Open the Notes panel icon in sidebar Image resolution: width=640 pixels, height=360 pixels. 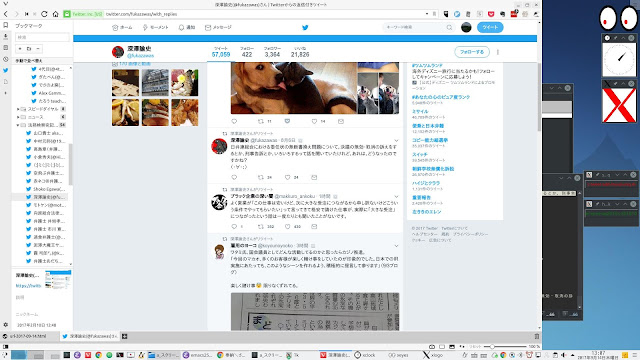point(5,48)
